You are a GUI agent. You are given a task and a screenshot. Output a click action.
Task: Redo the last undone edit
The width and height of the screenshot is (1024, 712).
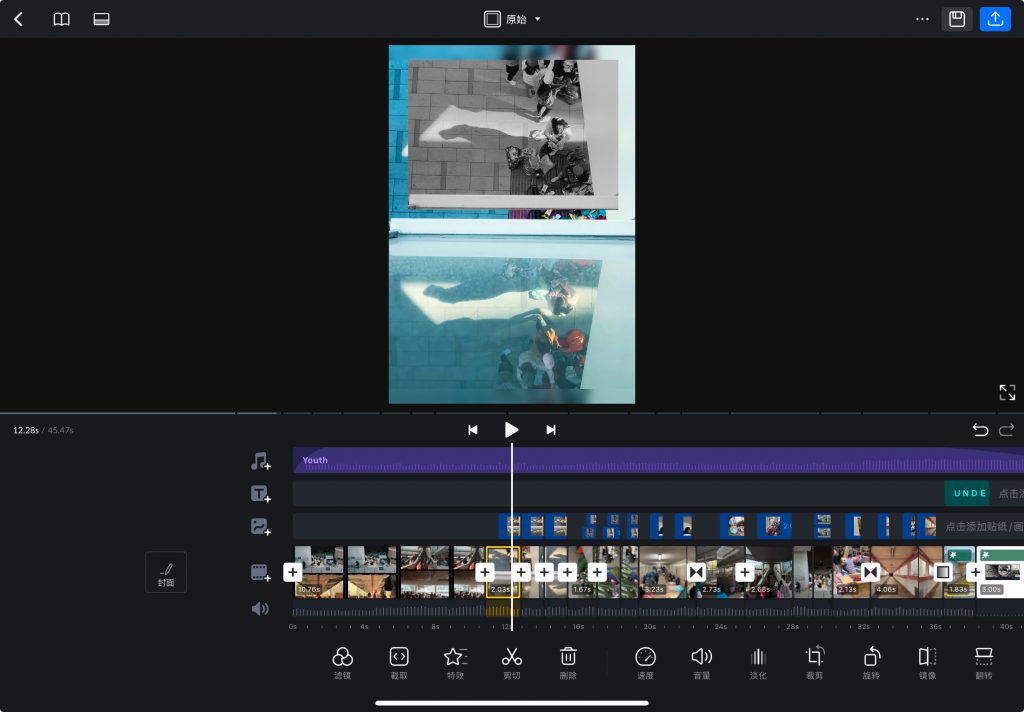[1006, 430]
